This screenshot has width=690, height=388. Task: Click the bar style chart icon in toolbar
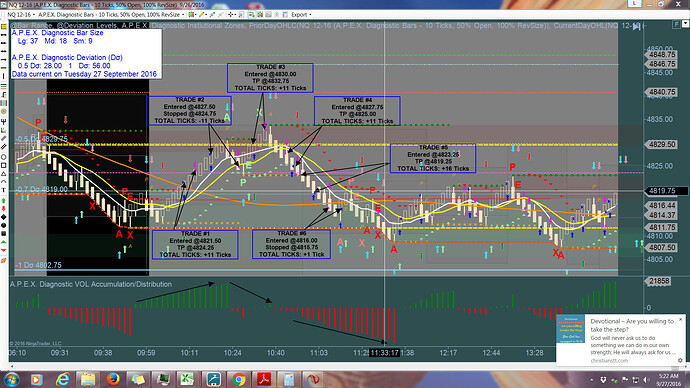(192, 15)
